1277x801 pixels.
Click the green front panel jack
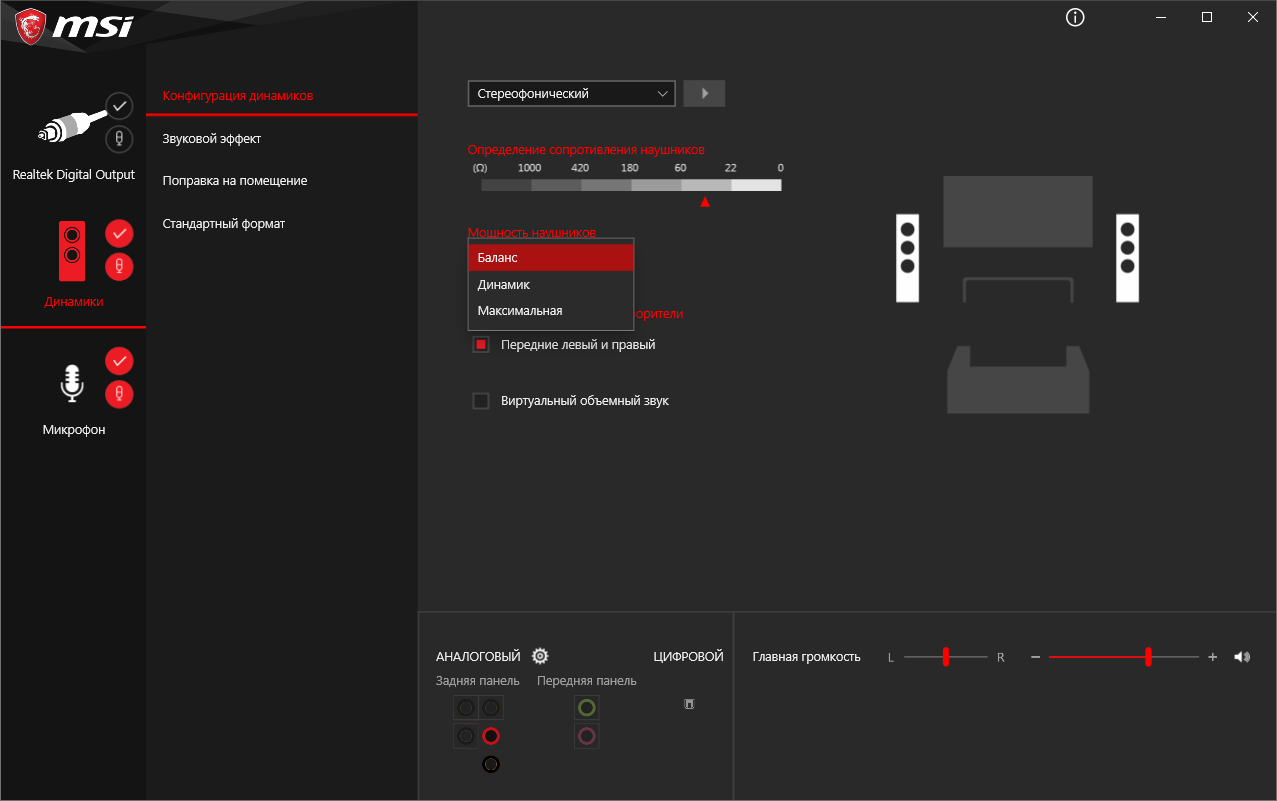(x=587, y=708)
